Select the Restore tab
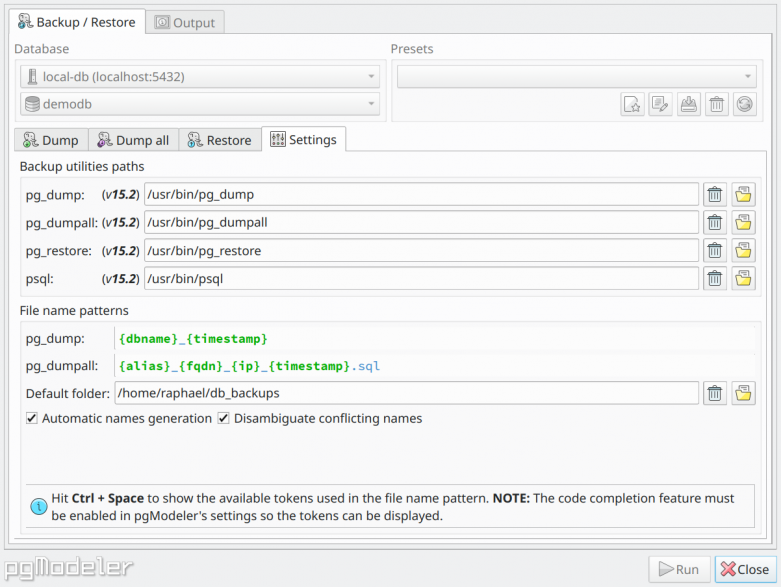Image resolution: width=781 pixels, height=587 pixels. pyautogui.click(x=220, y=140)
